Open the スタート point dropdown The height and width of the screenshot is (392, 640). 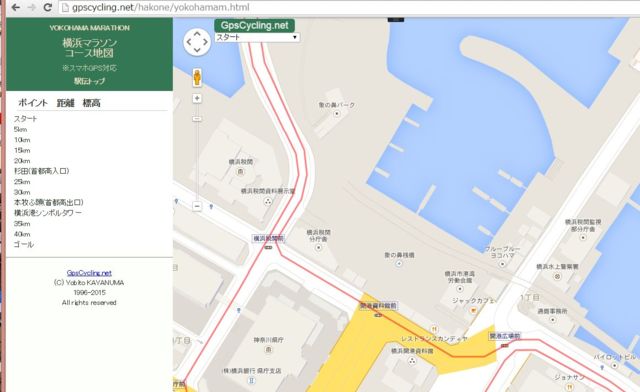coord(257,37)
